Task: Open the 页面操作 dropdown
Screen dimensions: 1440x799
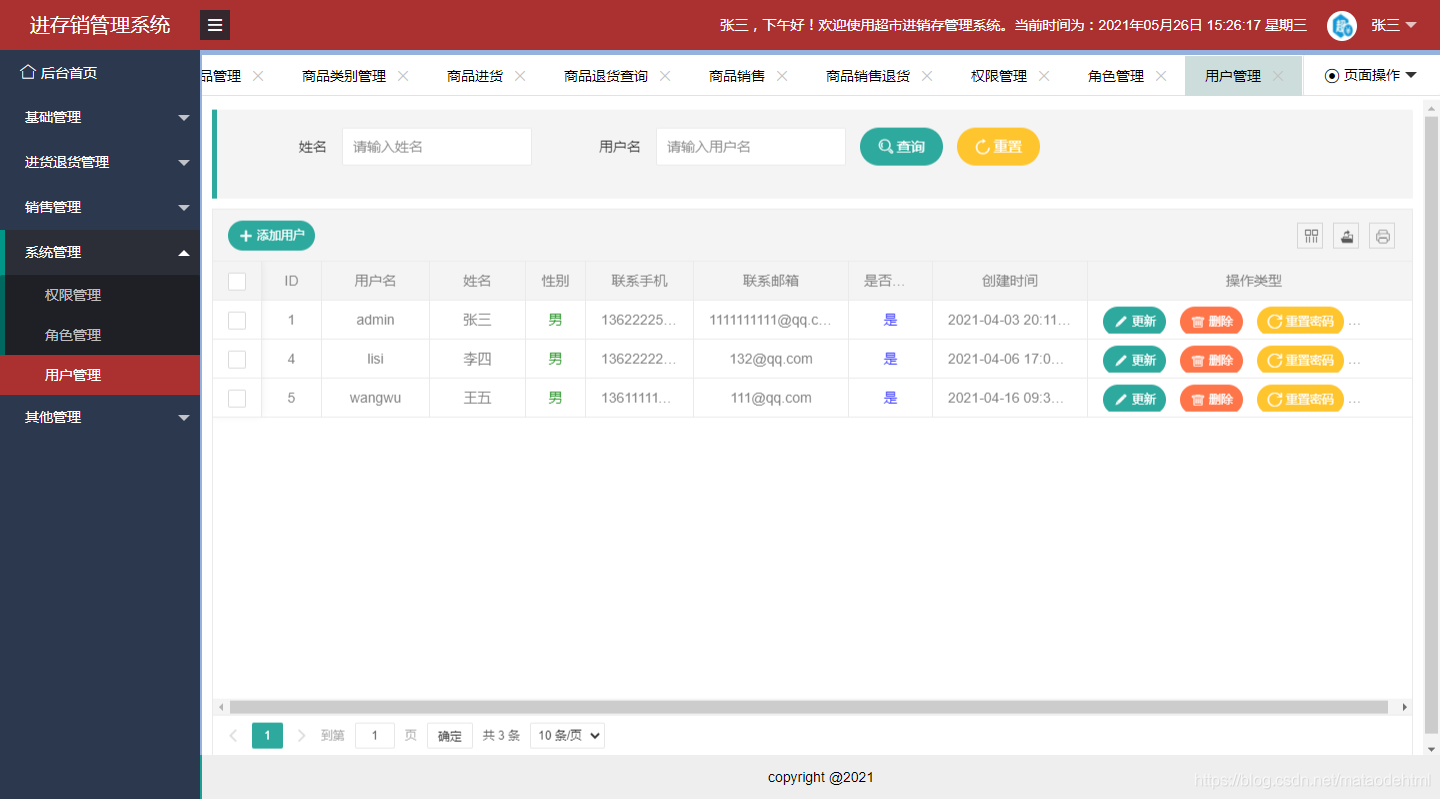Action: 1371,75
